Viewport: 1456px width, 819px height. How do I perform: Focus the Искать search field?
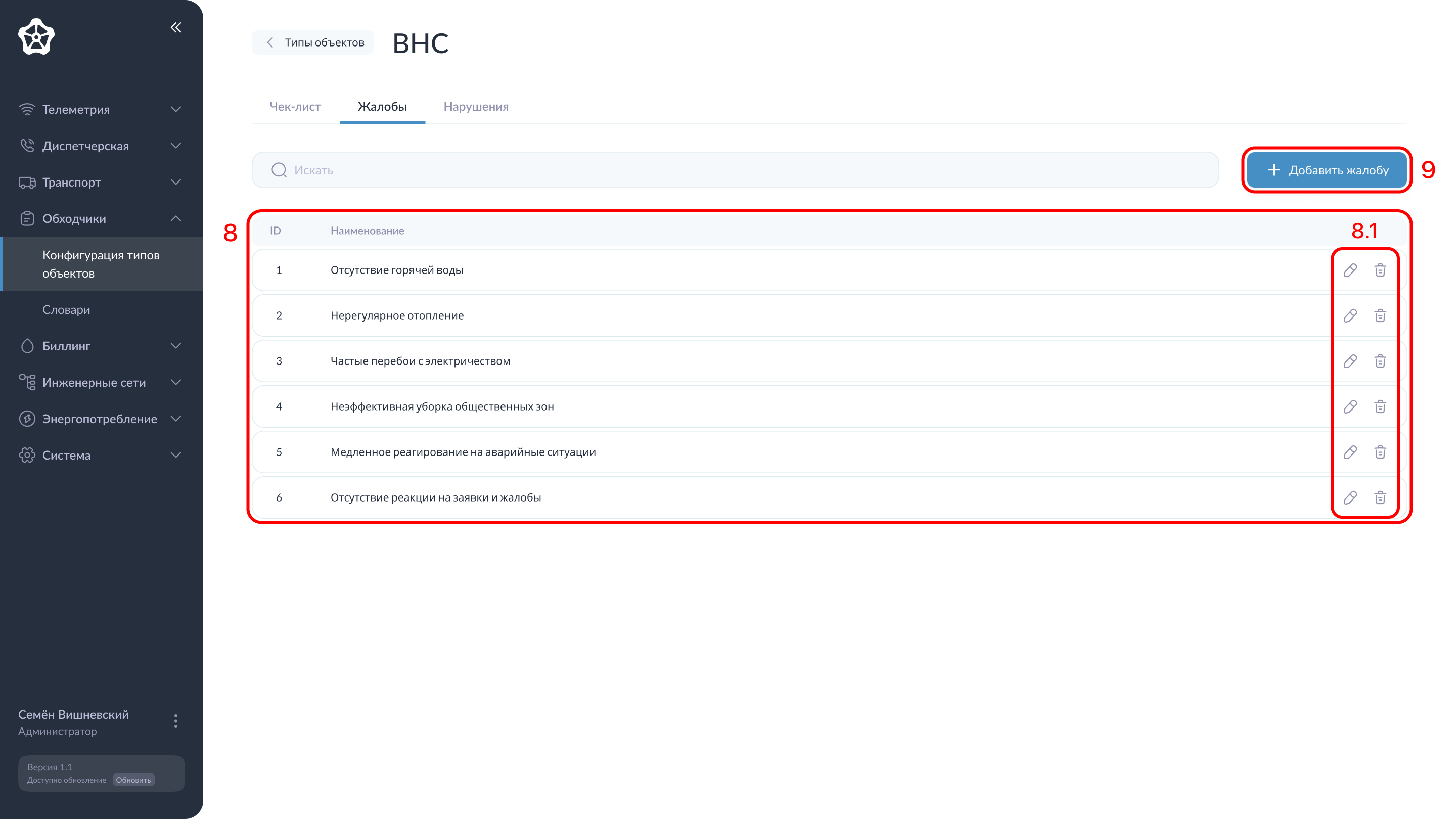coord(735,170)
